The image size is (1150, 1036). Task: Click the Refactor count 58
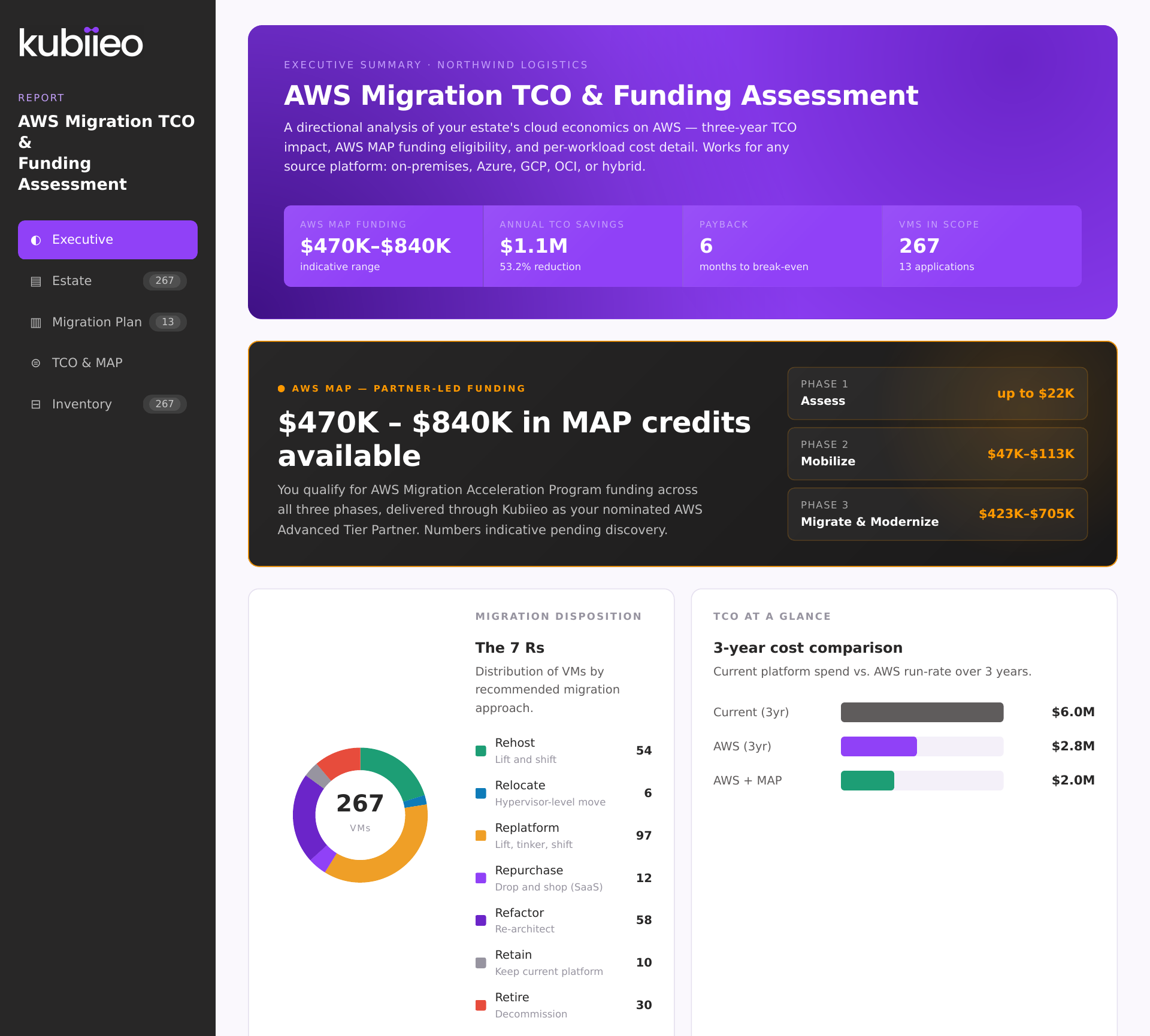[644, 920]
